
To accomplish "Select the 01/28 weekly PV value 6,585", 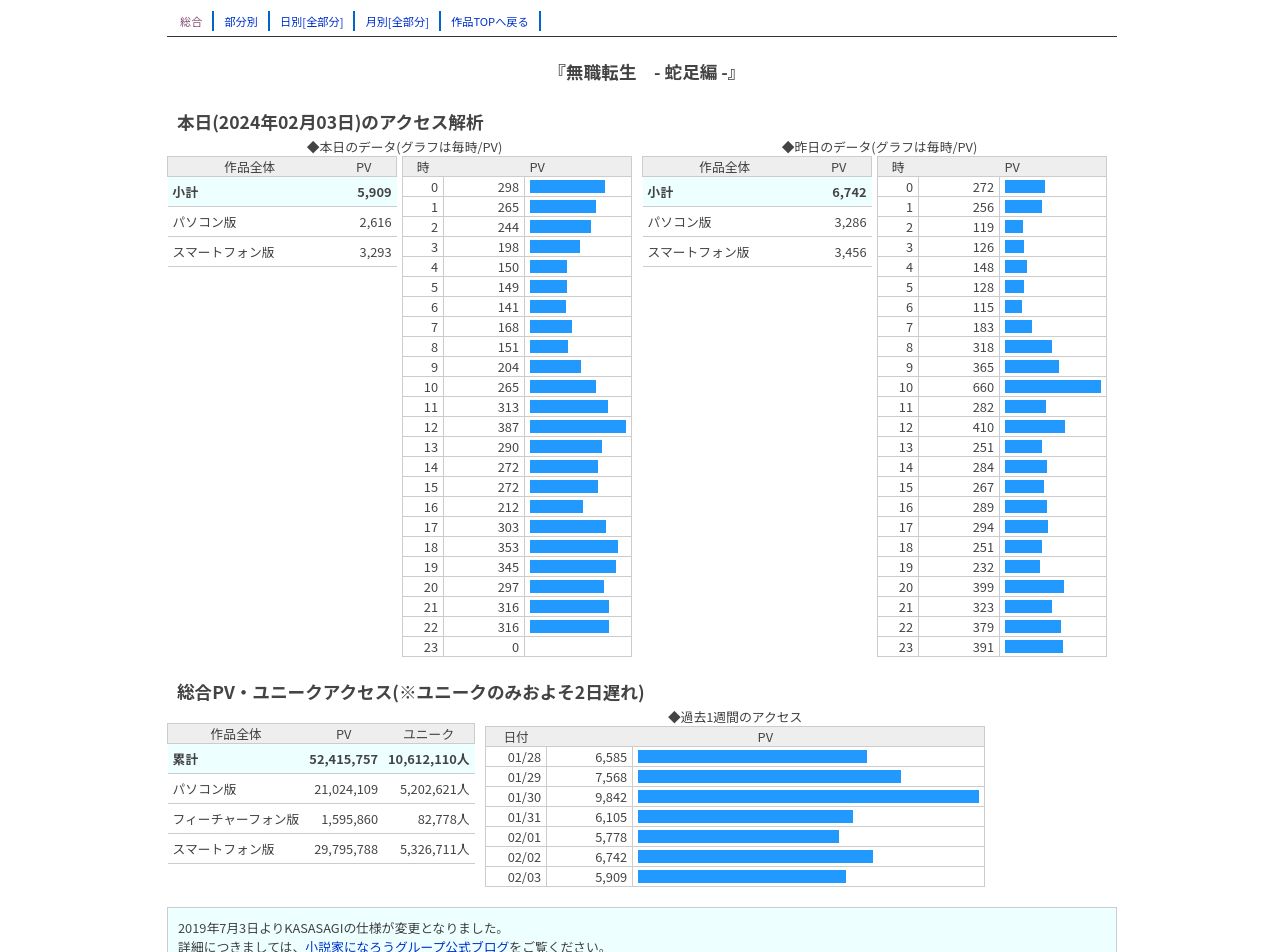I will tap(611, 757).
